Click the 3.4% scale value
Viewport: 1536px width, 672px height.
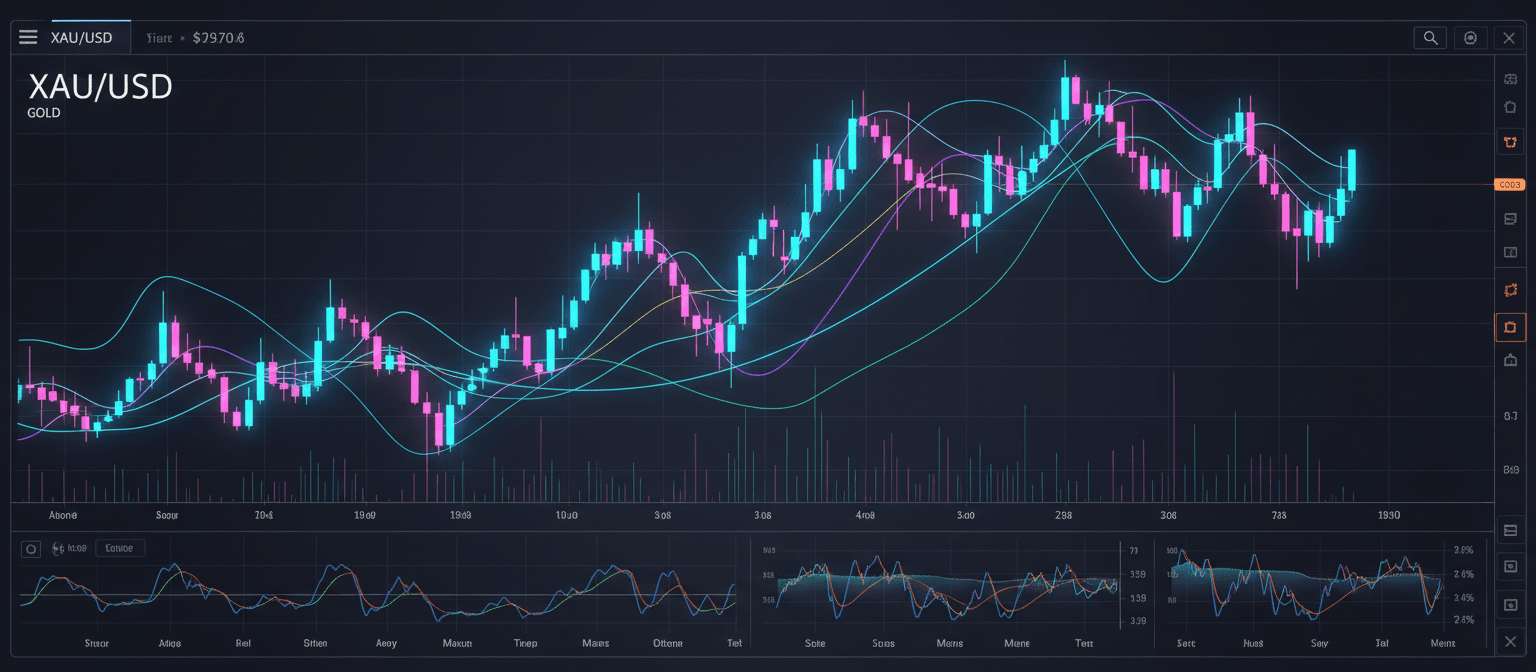coord(1463,598)
